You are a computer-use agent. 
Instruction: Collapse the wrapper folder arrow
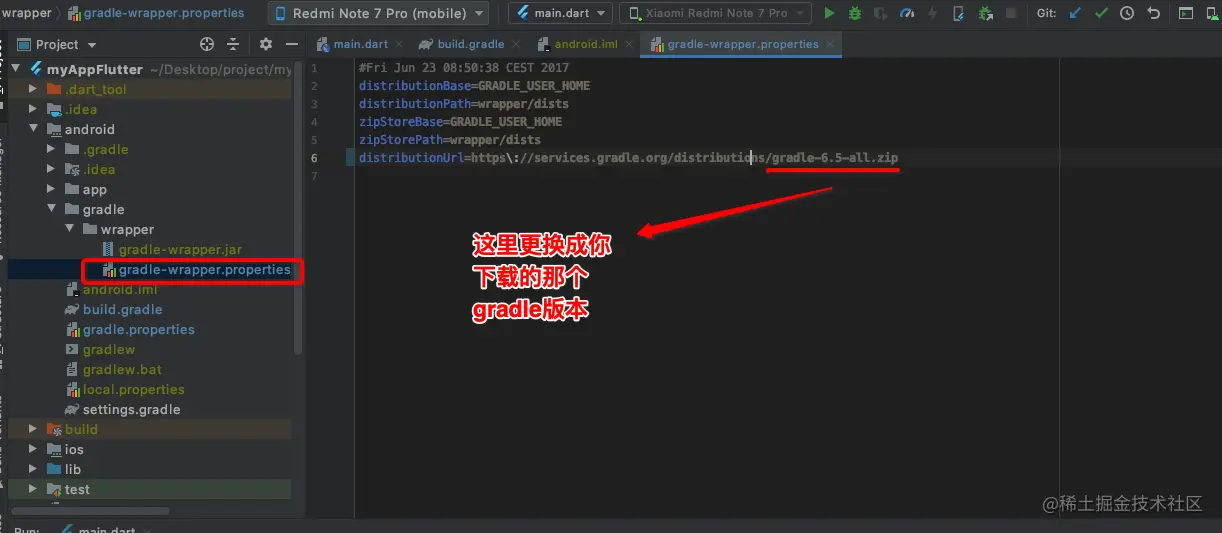point(69,229)
